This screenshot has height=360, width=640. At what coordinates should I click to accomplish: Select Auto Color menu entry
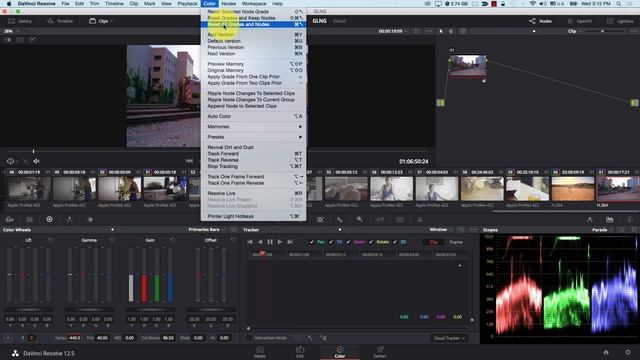coord(253,116)
